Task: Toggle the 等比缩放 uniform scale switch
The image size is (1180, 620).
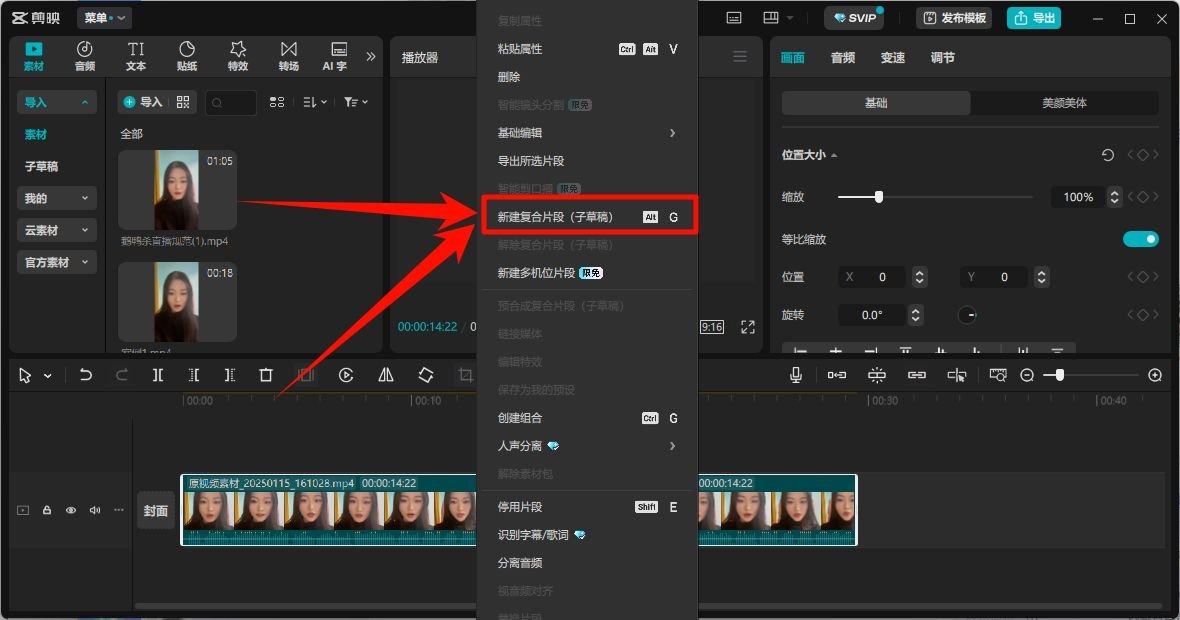Action: tap(1140, 239)
